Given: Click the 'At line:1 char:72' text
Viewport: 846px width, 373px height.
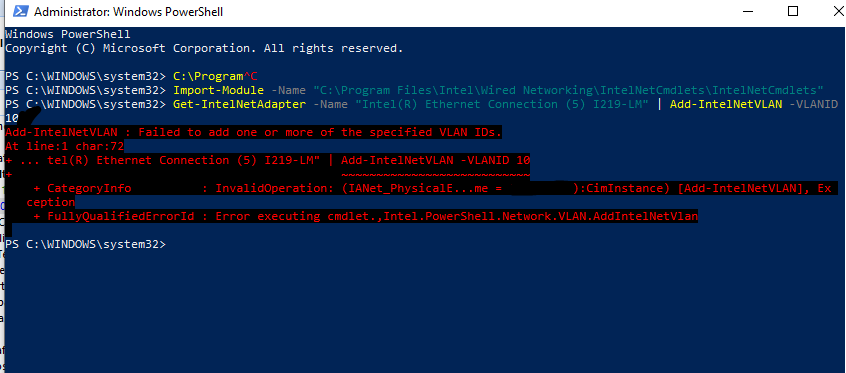Looking at the screenshot, I should 65,146.
